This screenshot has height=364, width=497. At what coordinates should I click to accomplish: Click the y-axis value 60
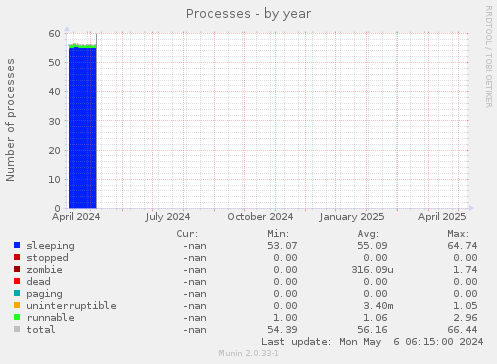click(x=54, y=33)
